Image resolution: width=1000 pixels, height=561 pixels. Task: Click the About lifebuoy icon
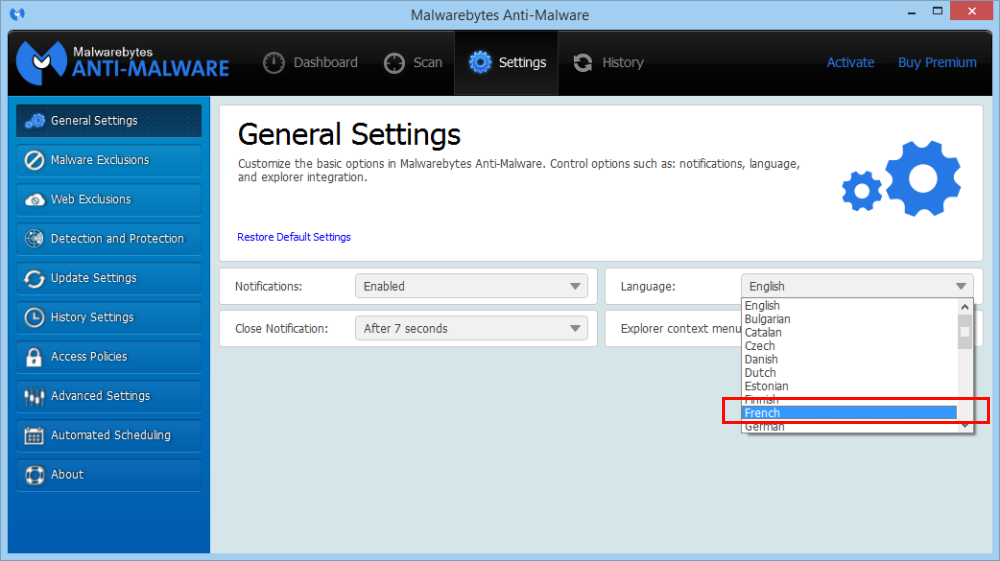pyautogui.click(x=34, y=475)
